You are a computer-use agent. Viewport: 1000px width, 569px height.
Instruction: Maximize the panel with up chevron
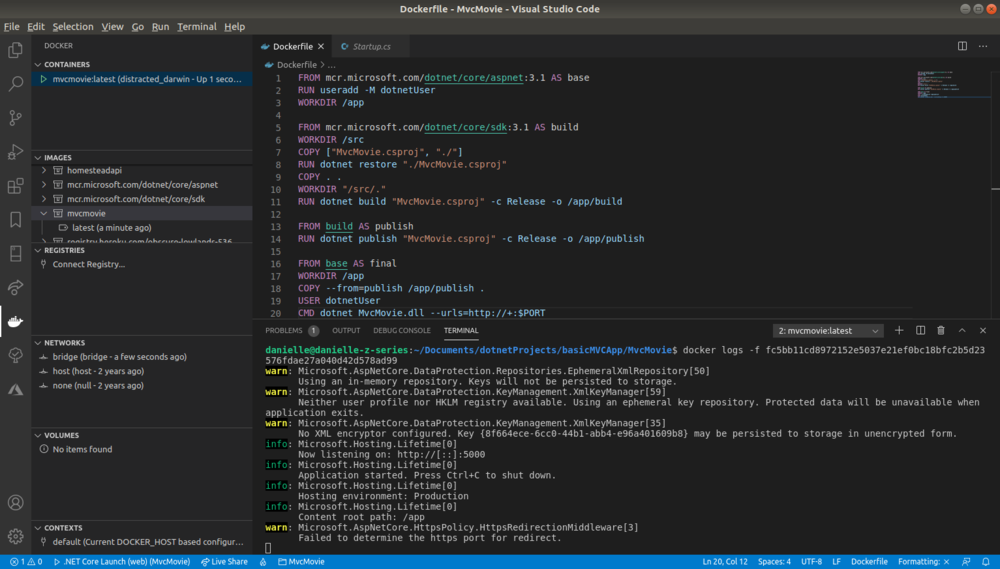[962, 330]
